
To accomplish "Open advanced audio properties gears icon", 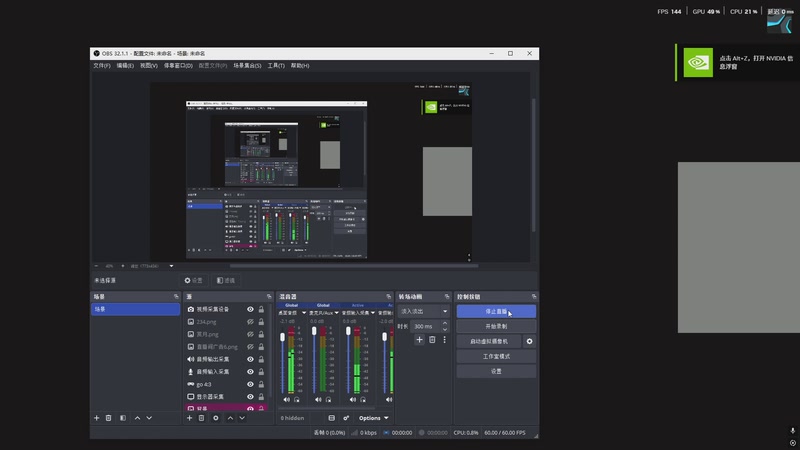I will (346, 418).
